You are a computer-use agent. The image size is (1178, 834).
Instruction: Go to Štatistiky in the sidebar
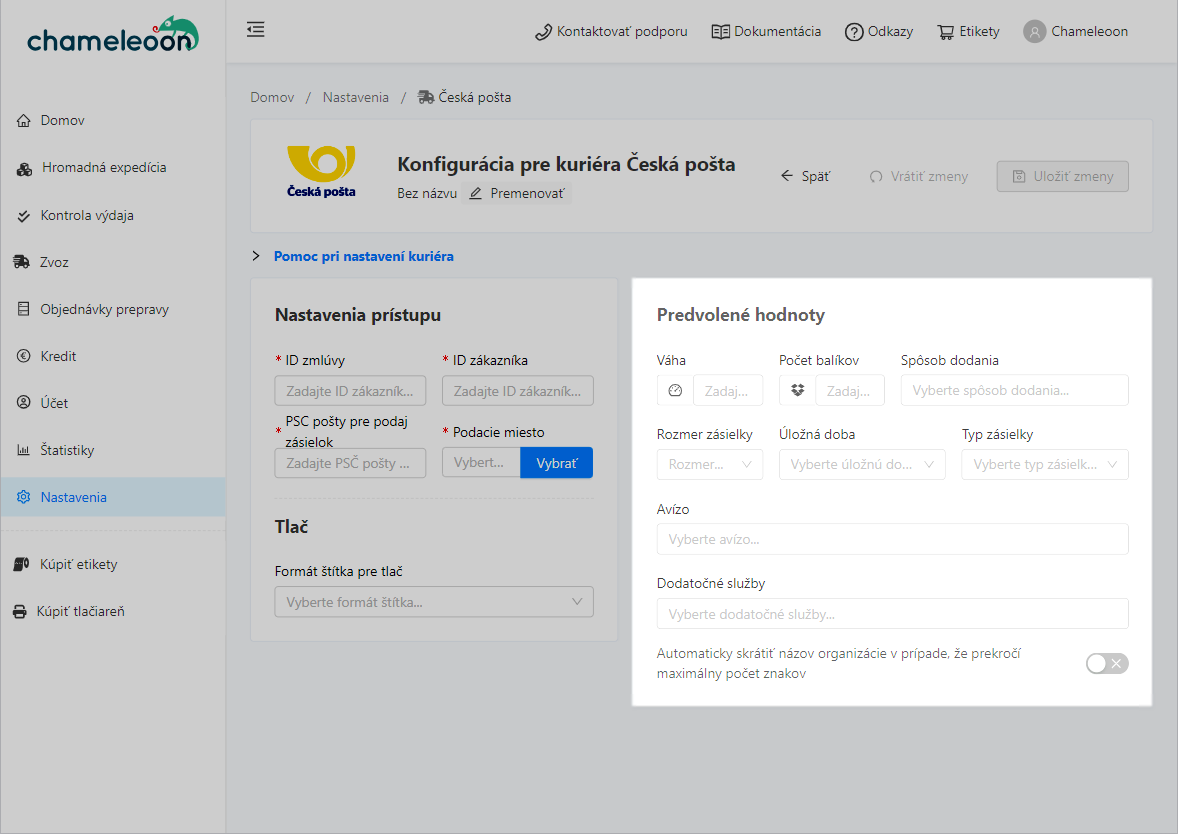click(67, 450)
